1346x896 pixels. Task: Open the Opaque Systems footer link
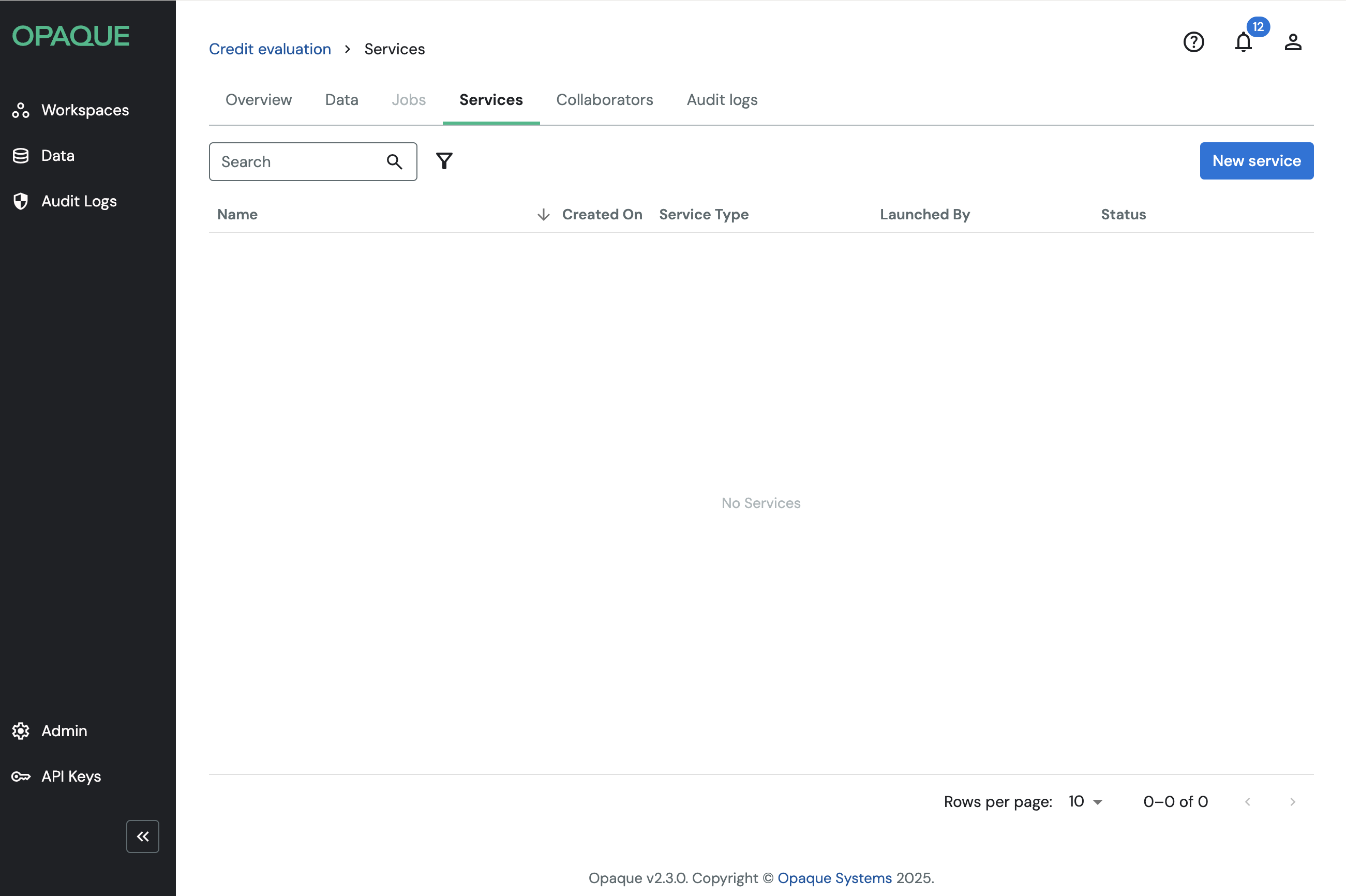pos(834,878)
